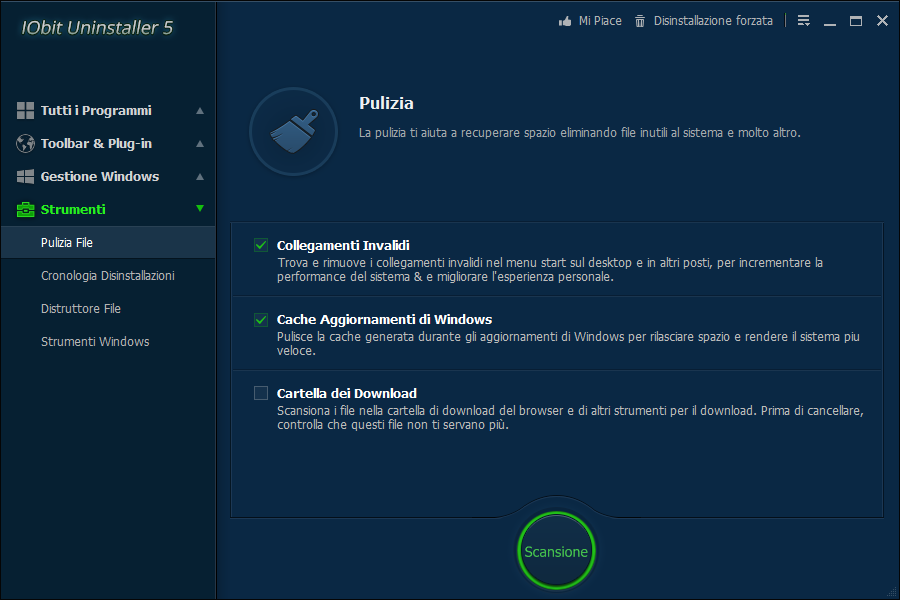
Task: Enable the Cartella dei Download checkbox
Action: click(261, 393)
